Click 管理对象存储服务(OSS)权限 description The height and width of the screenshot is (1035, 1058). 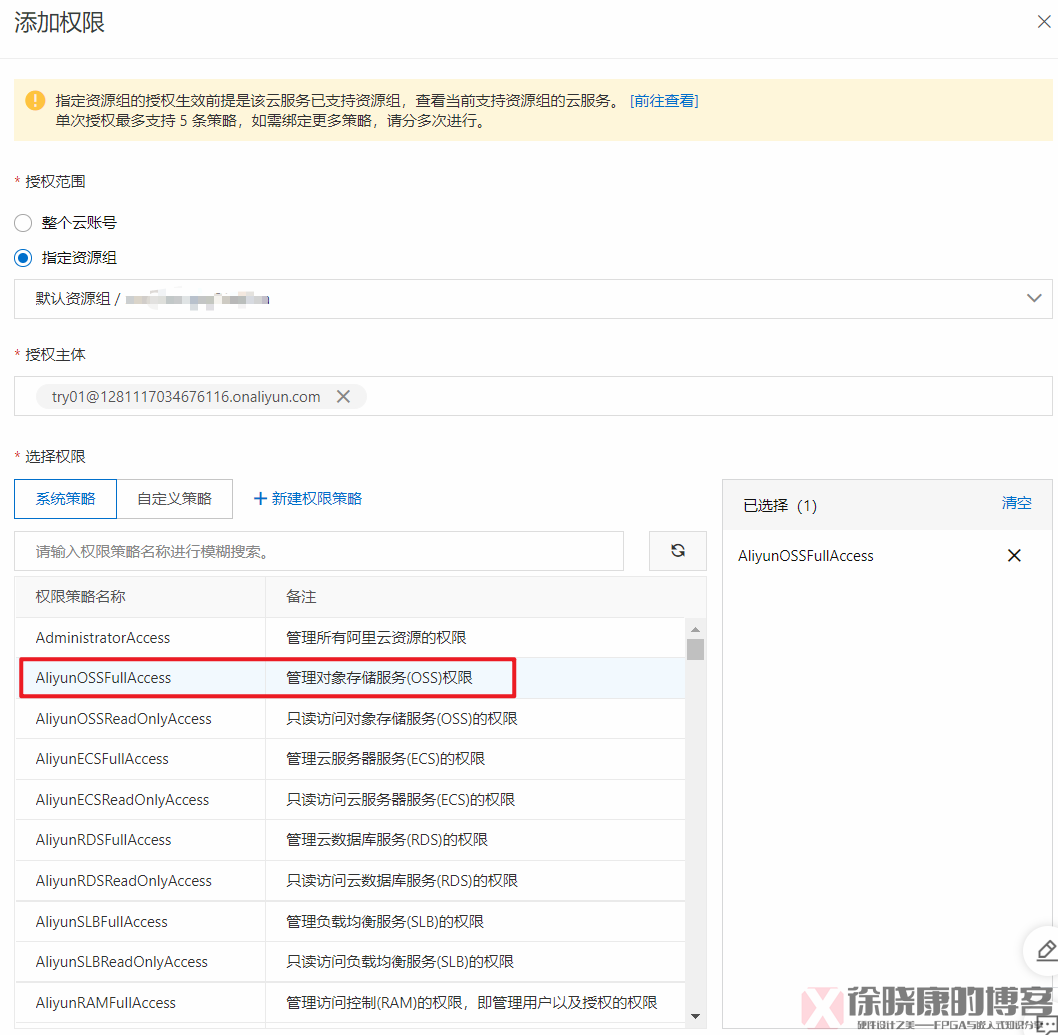pyautogui.click(x=379, y=678)
